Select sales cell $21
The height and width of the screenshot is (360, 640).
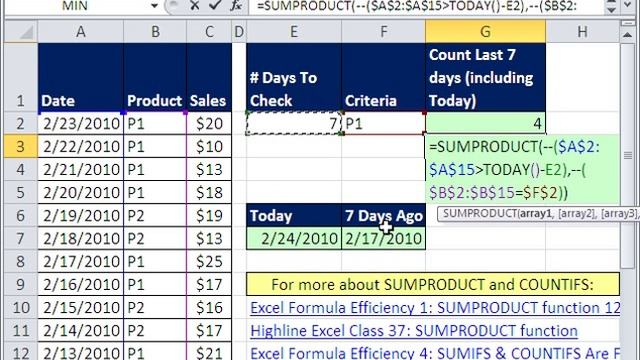209,352
